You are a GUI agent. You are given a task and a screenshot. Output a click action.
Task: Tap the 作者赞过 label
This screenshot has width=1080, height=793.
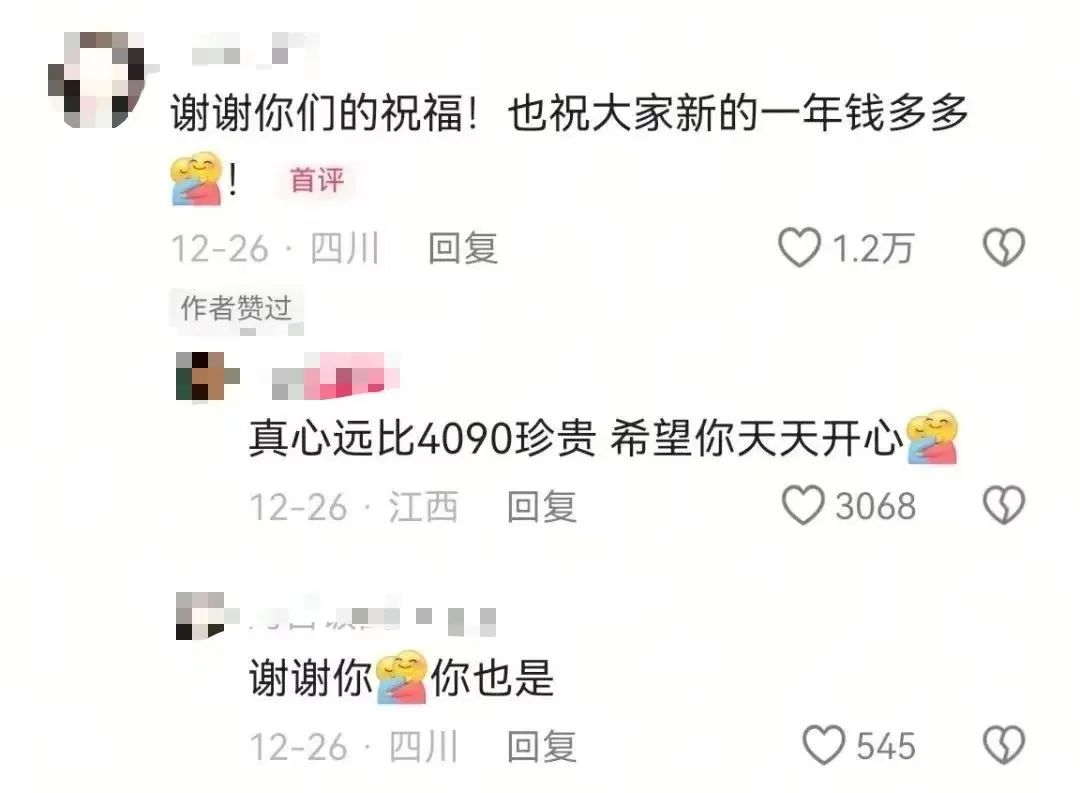click(x=236, y=307)
